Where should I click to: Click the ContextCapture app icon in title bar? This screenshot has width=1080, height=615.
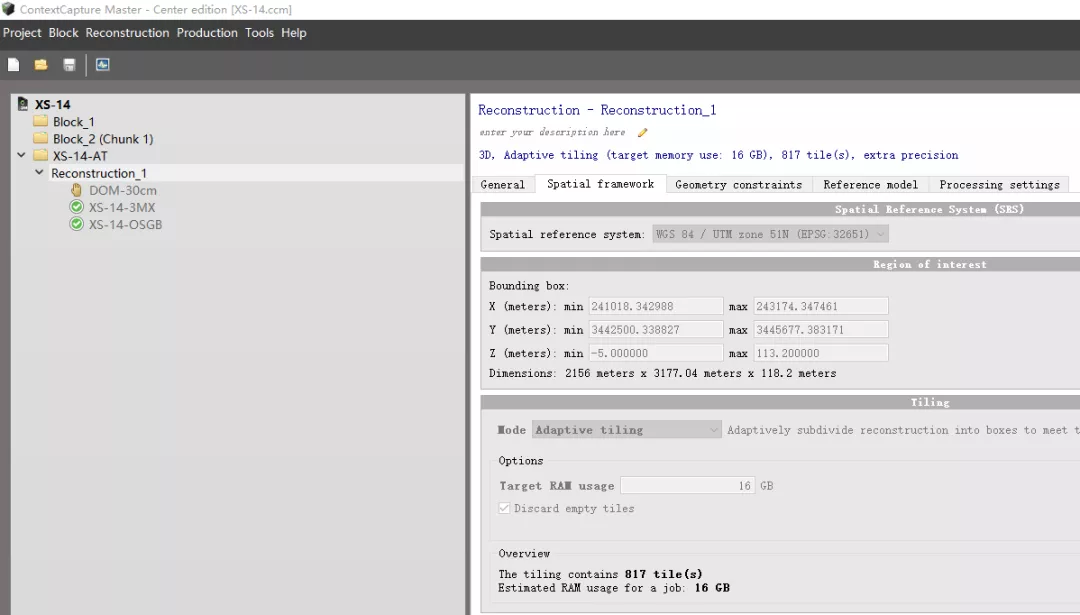click(8, 9)
